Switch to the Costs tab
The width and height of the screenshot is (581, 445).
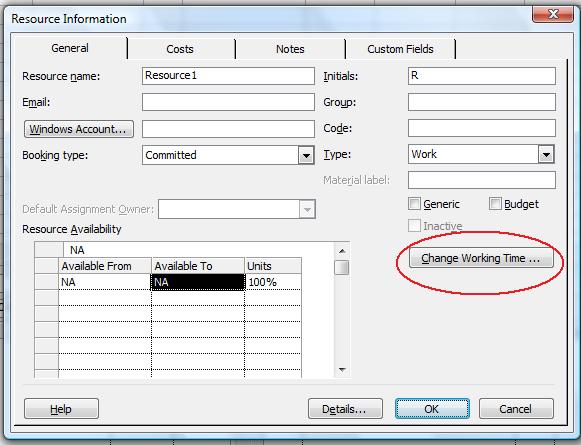pos(181,49)
